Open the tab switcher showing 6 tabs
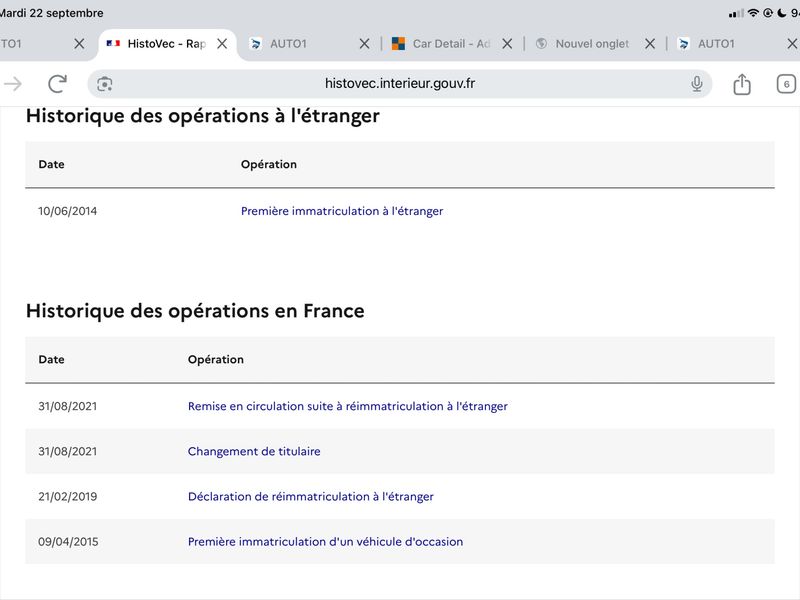This screenshot has height=600, width=800. [x=786, y=84]
